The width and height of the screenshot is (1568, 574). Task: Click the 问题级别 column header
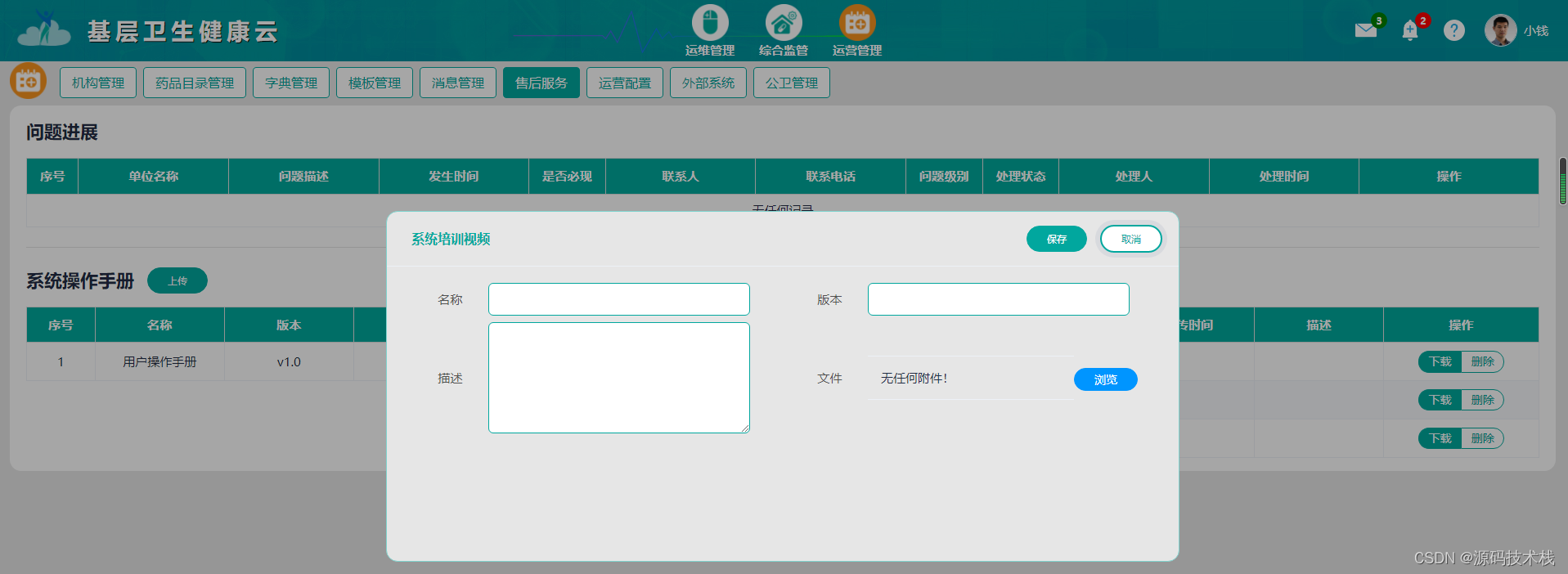pyautogui.click(x=944, y=176)
